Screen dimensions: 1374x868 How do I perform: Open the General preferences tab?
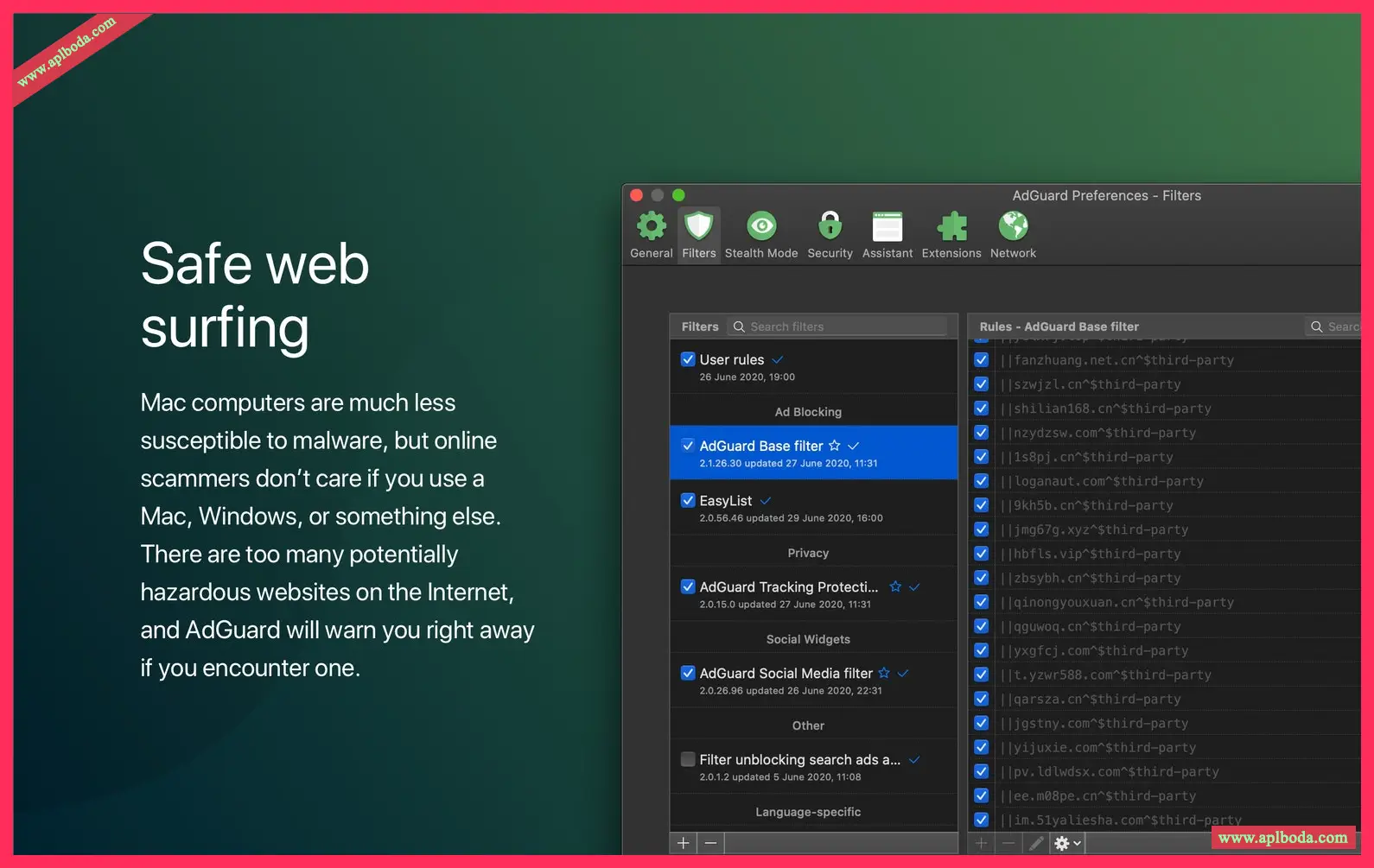tap(652, 235)
